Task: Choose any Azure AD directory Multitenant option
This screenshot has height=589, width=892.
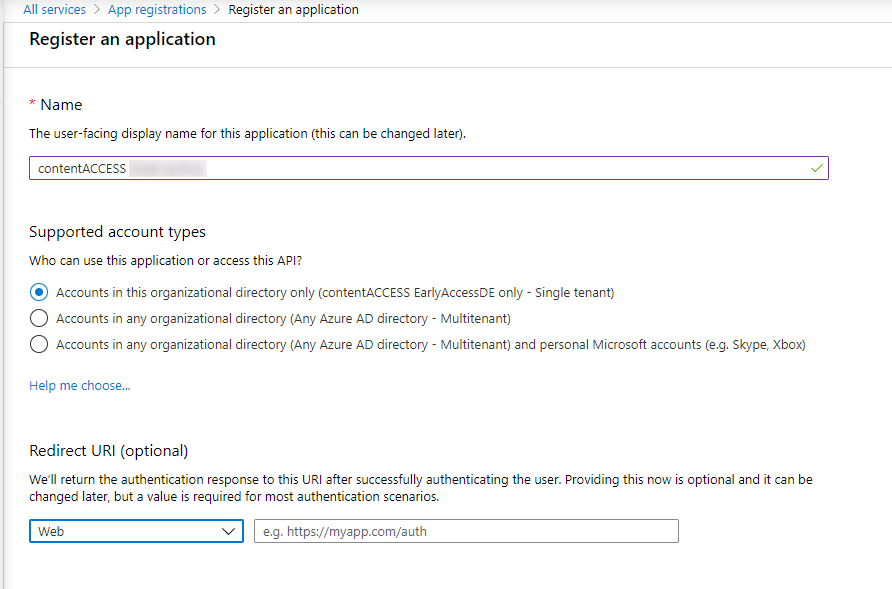Action: [x=39, y=319]
